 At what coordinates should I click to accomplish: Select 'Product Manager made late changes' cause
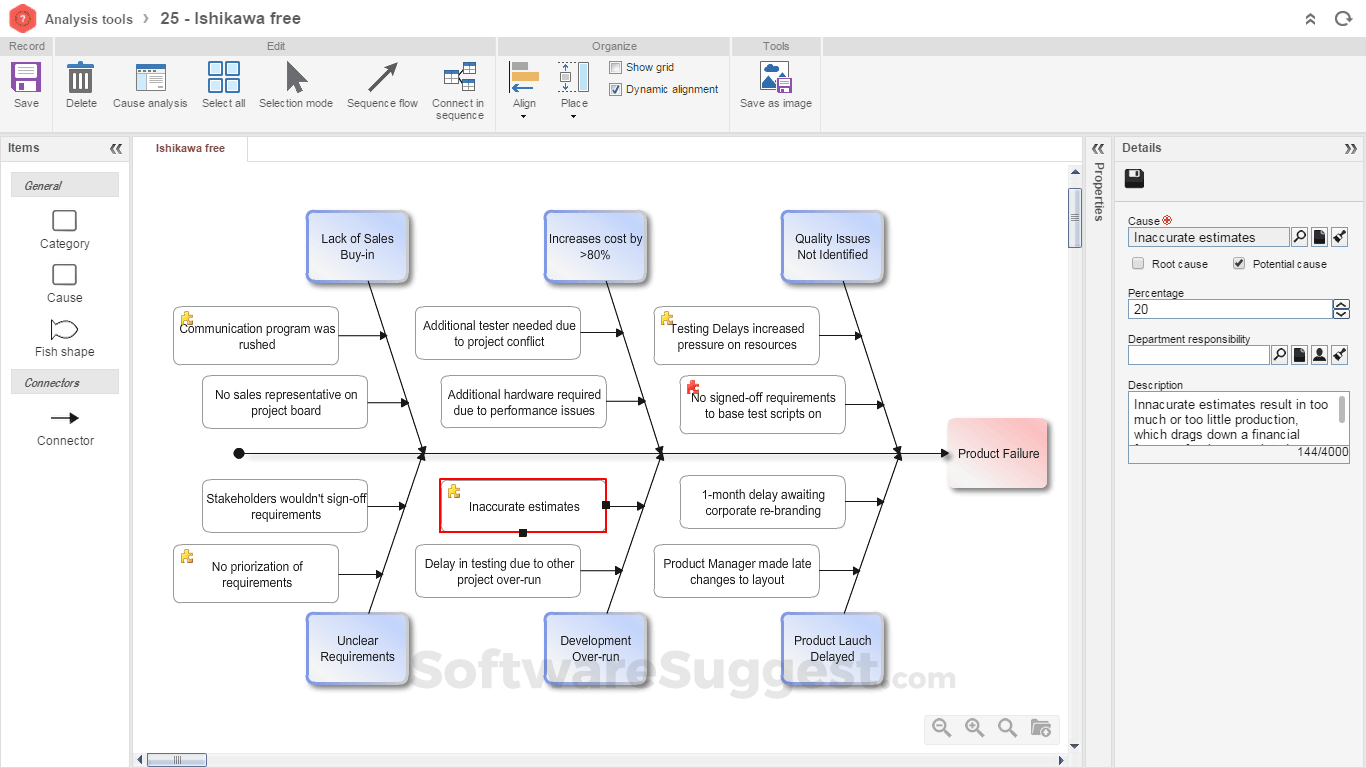click(x=737, y=571)
